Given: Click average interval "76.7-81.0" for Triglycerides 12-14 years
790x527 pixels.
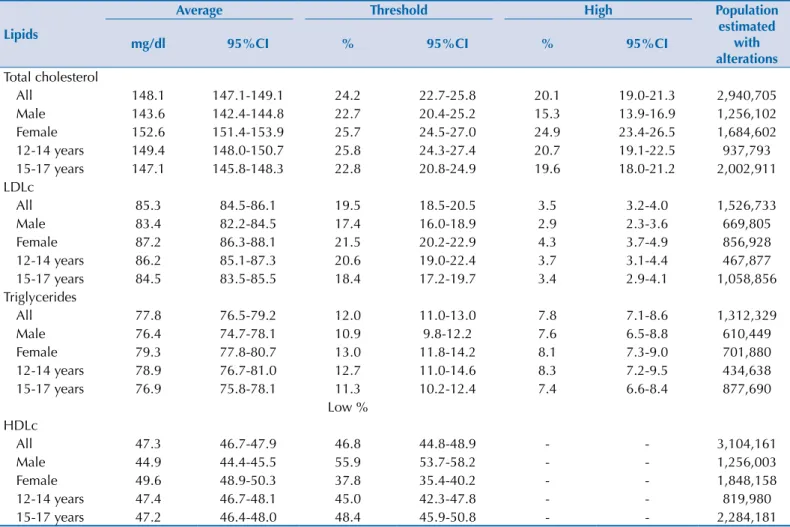Looking at the screenshot, I should [x=248, y=370].
